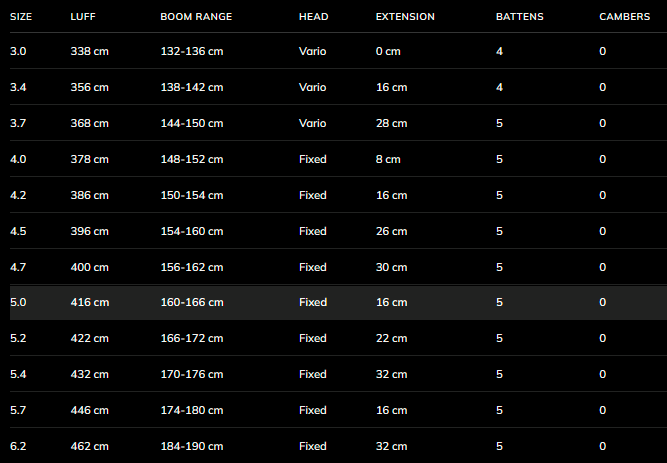Image resolution: width=667 pixels, height=463 pixels.
Task: Select the BOOM RANGE column header
Action: click(196, 17)
